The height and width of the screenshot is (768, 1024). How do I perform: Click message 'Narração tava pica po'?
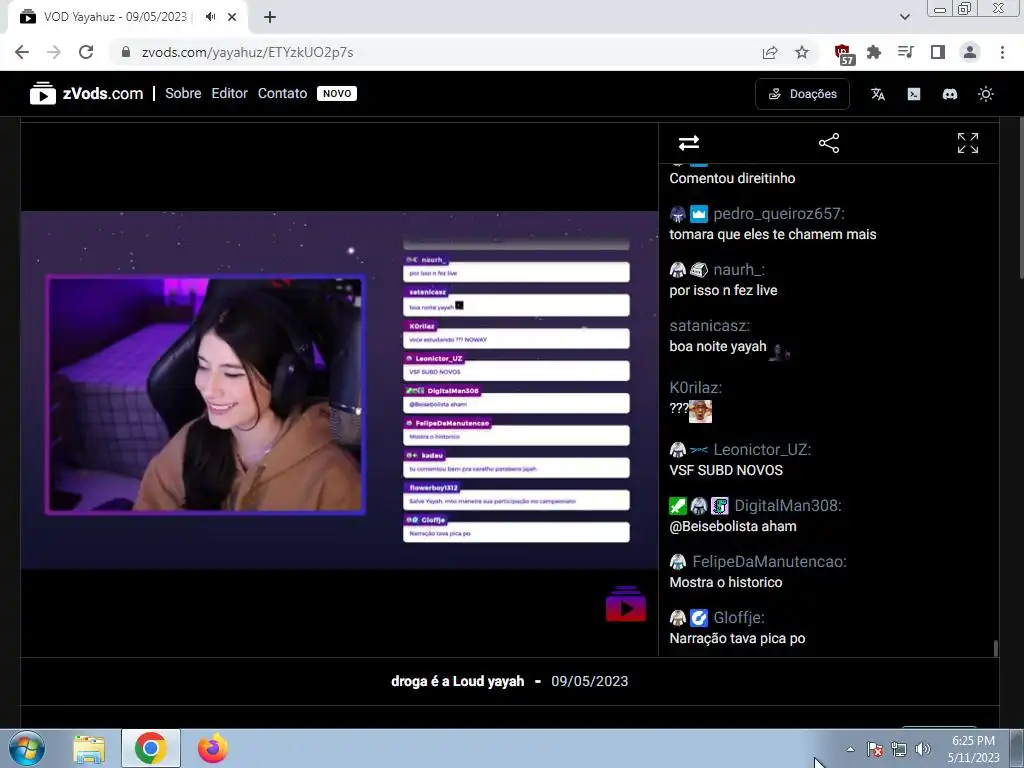point(737,638)
